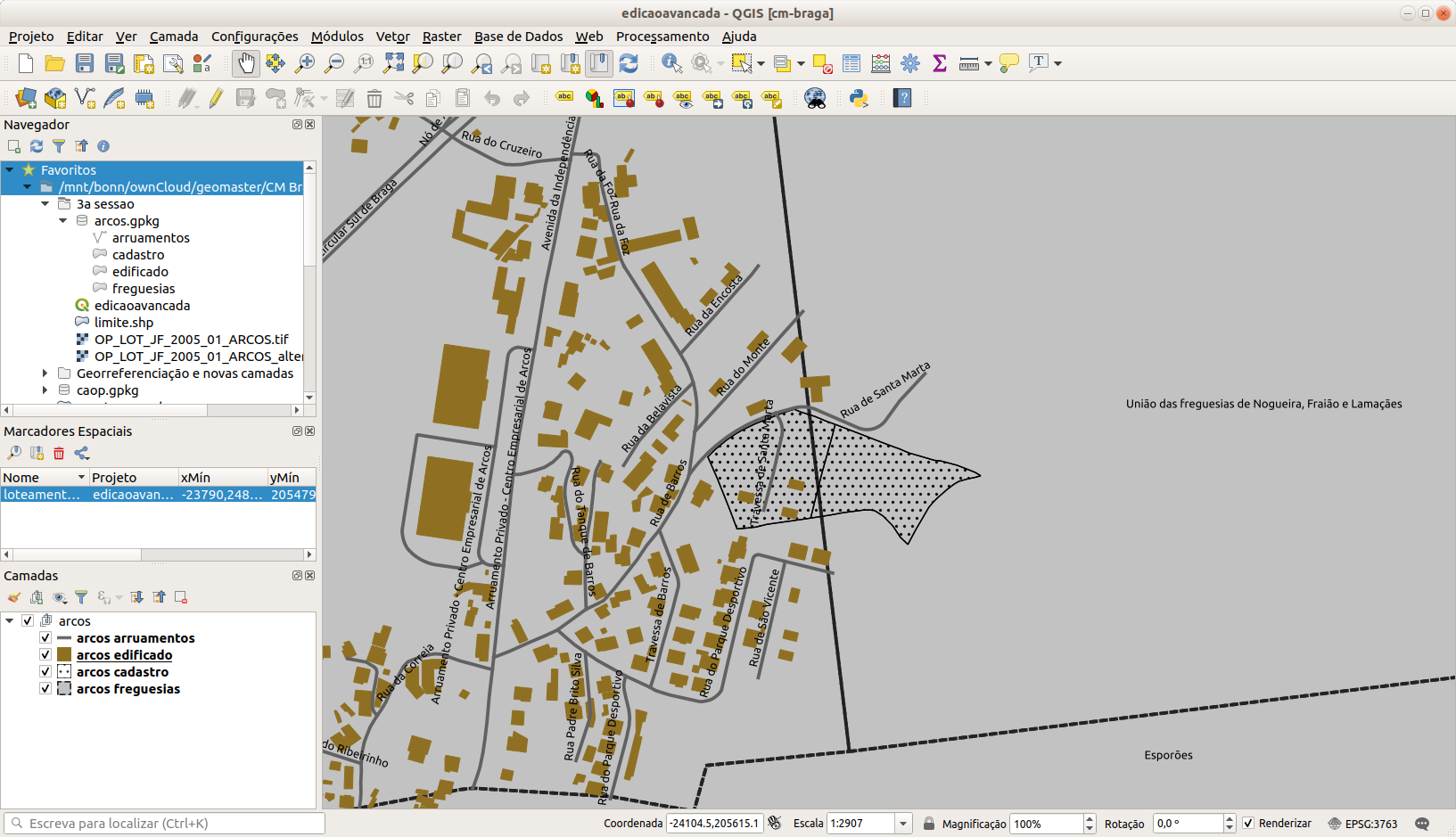Disable the Renderizar checkbox

1248,824
